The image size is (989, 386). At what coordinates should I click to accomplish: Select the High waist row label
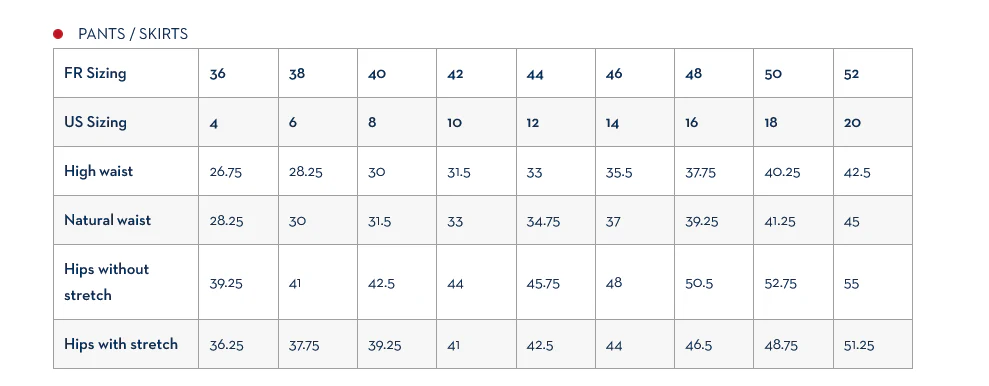pos(98,172)
